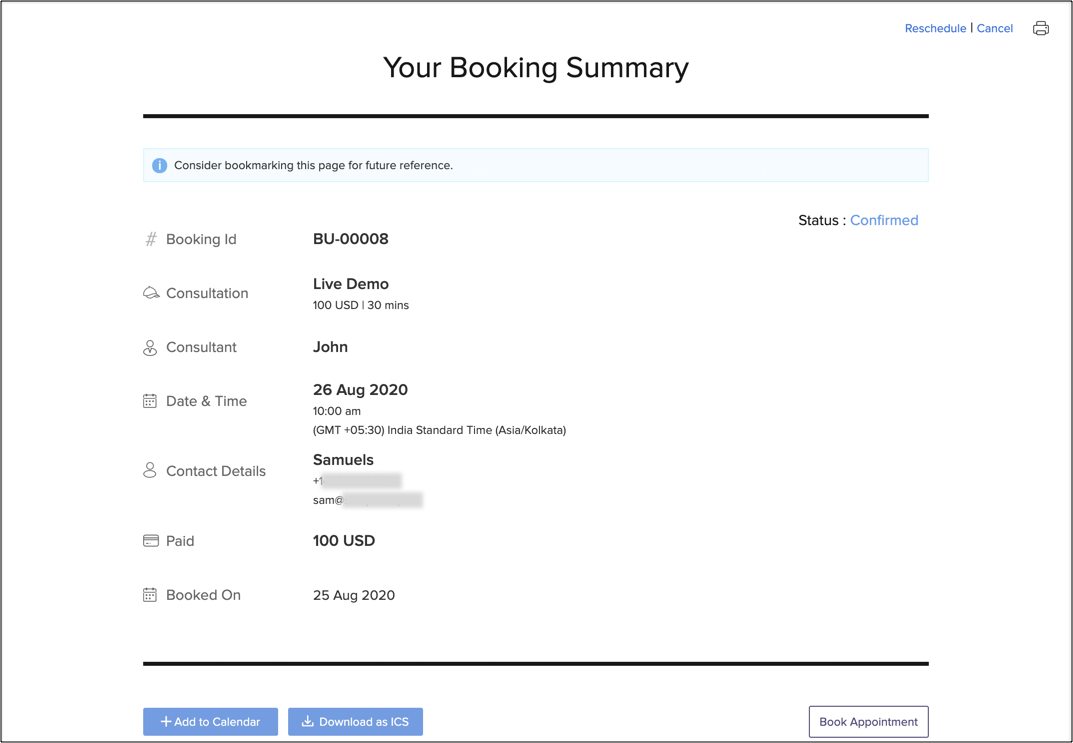Click the Consultant person icon
This screenshot has height=743, width=1073.
150,347
